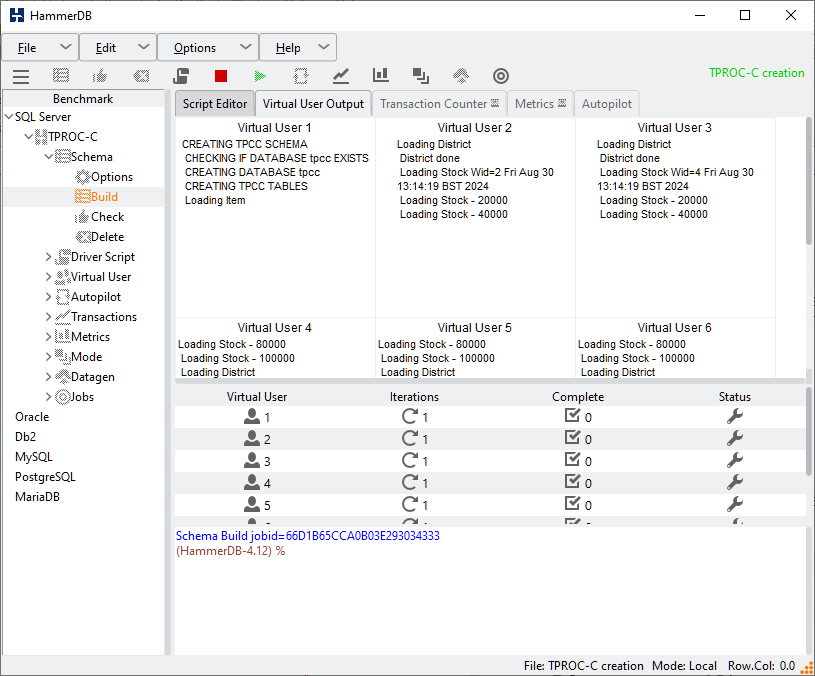Click the Schema Build jobid text
The width and height of the screenshot is (815, 676).
308,536
